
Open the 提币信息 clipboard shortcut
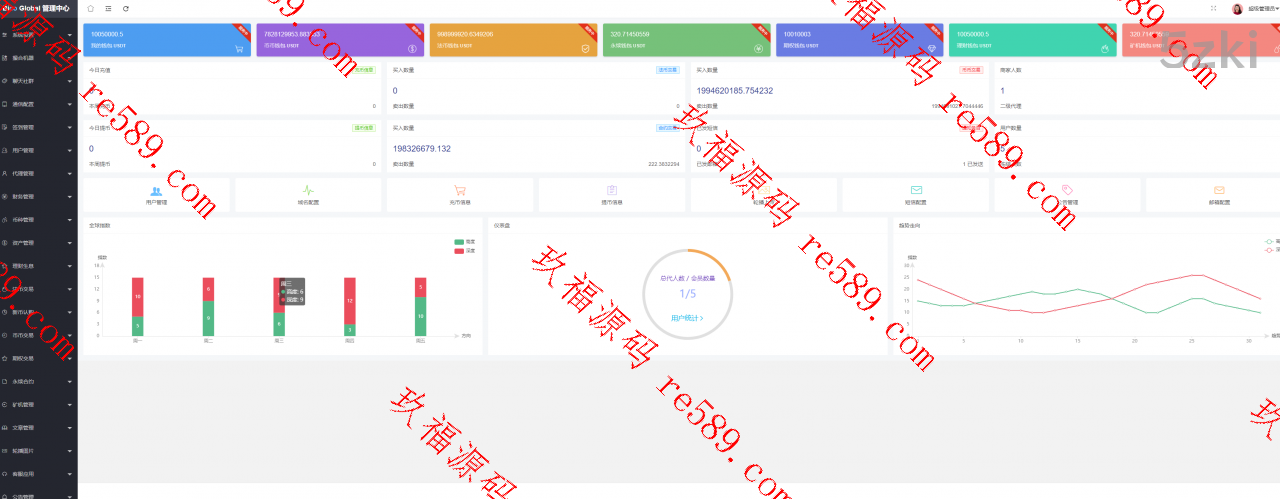pos(612,194)
